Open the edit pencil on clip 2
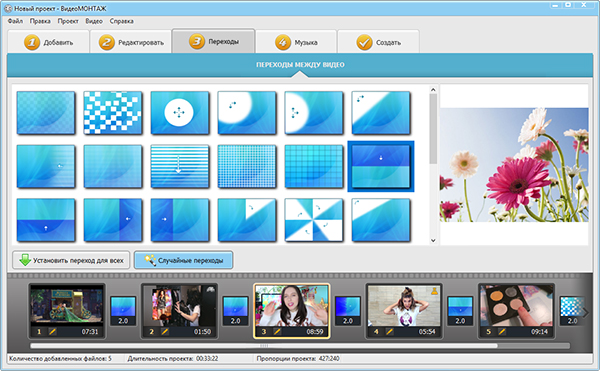This screenshot has height=371, width=600. [x=165, y=332]
